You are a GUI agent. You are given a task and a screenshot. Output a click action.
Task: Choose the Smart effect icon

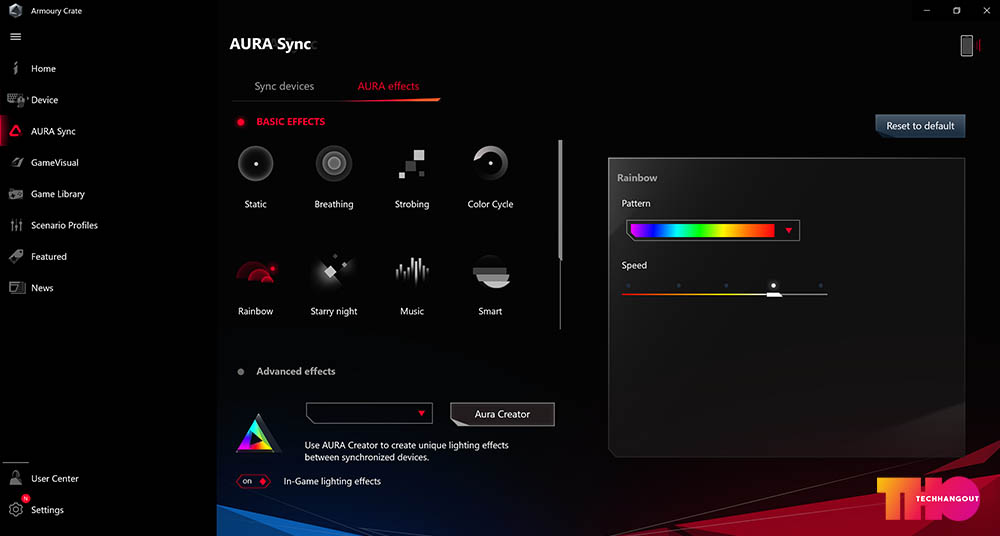490,271
